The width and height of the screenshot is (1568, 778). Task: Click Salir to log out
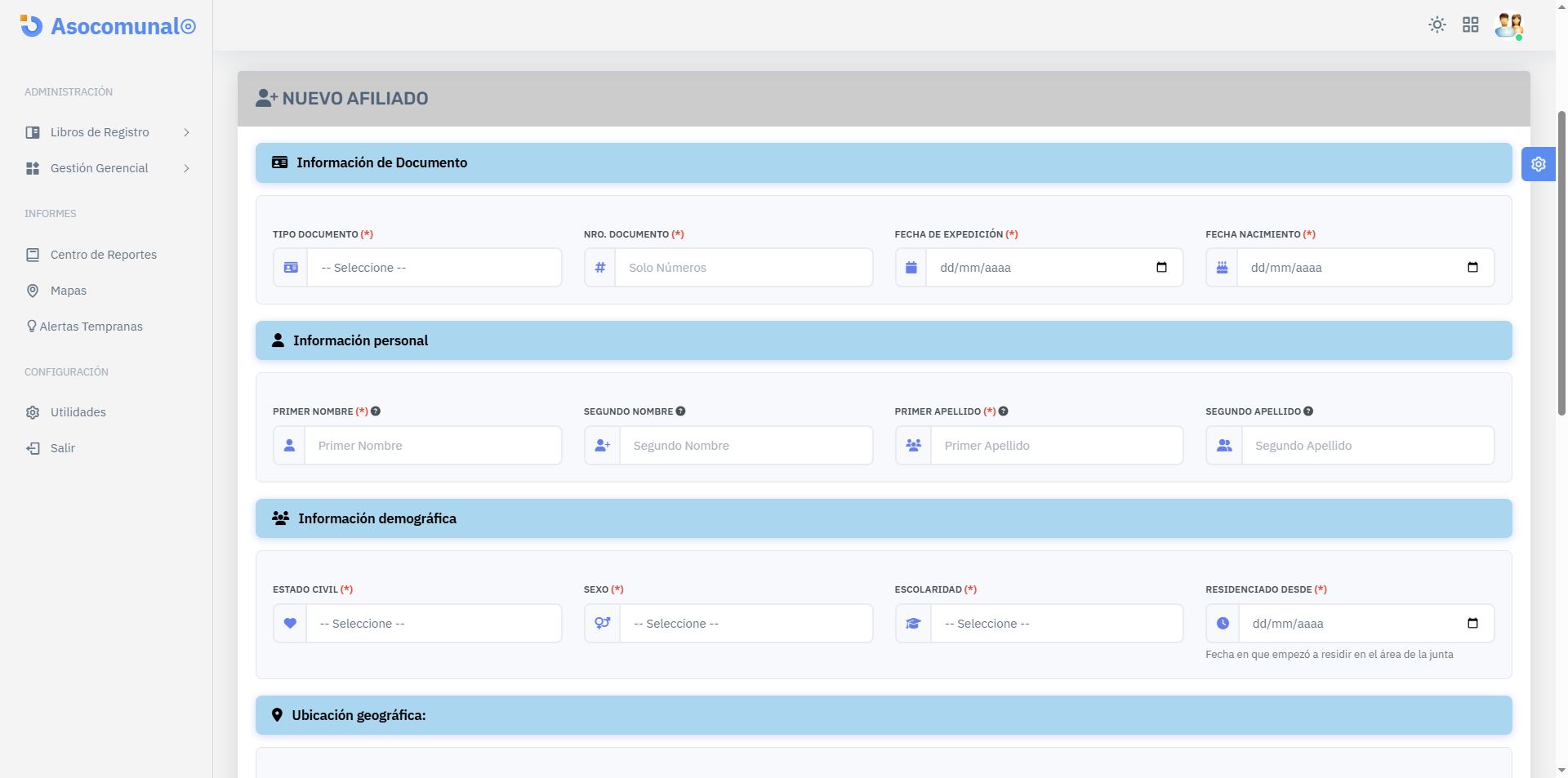(x=62, y=448)
